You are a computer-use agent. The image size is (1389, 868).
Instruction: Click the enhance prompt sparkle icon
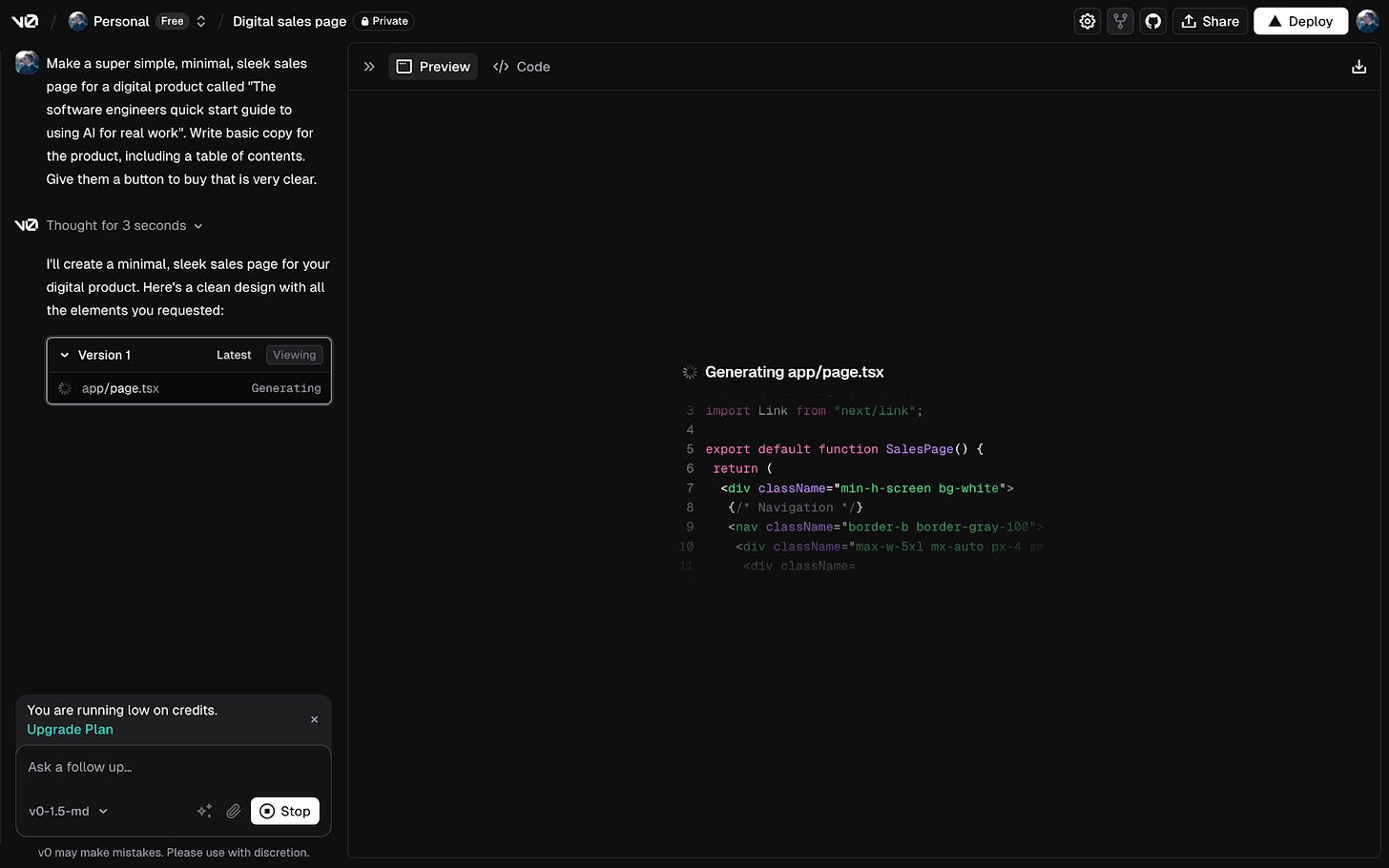(x=204, y=812)
